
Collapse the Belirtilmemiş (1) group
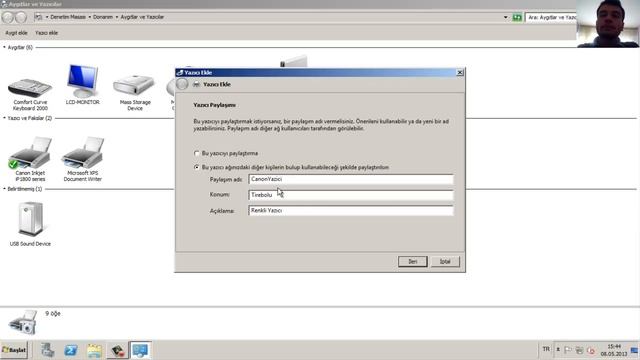pyautogui.click(x=4, y=189)
